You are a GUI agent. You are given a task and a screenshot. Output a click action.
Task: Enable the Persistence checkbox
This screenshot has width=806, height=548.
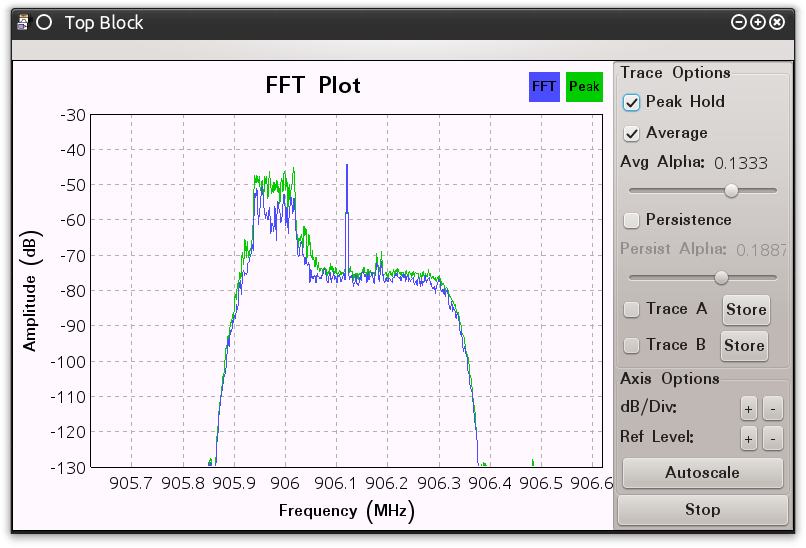(x=631, y=220)
